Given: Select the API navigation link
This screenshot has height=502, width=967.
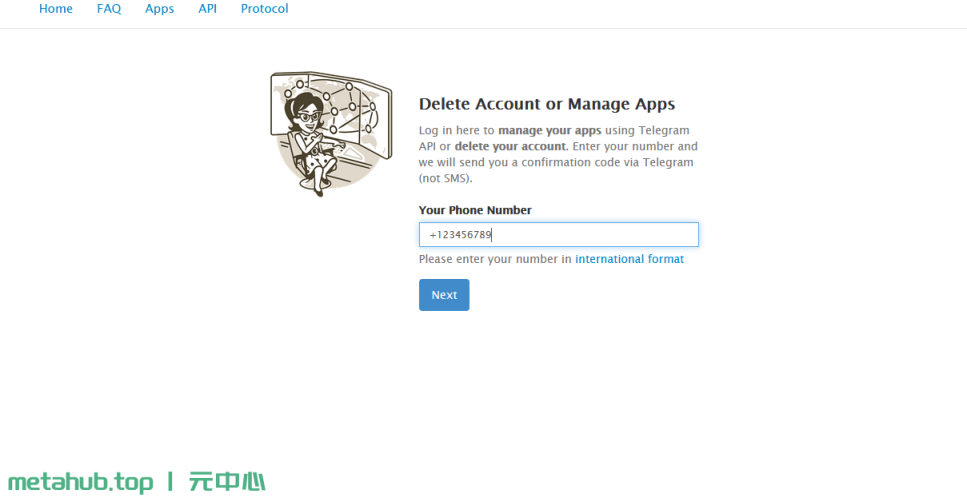Looking at the screenshot, I should click(207, 9).
